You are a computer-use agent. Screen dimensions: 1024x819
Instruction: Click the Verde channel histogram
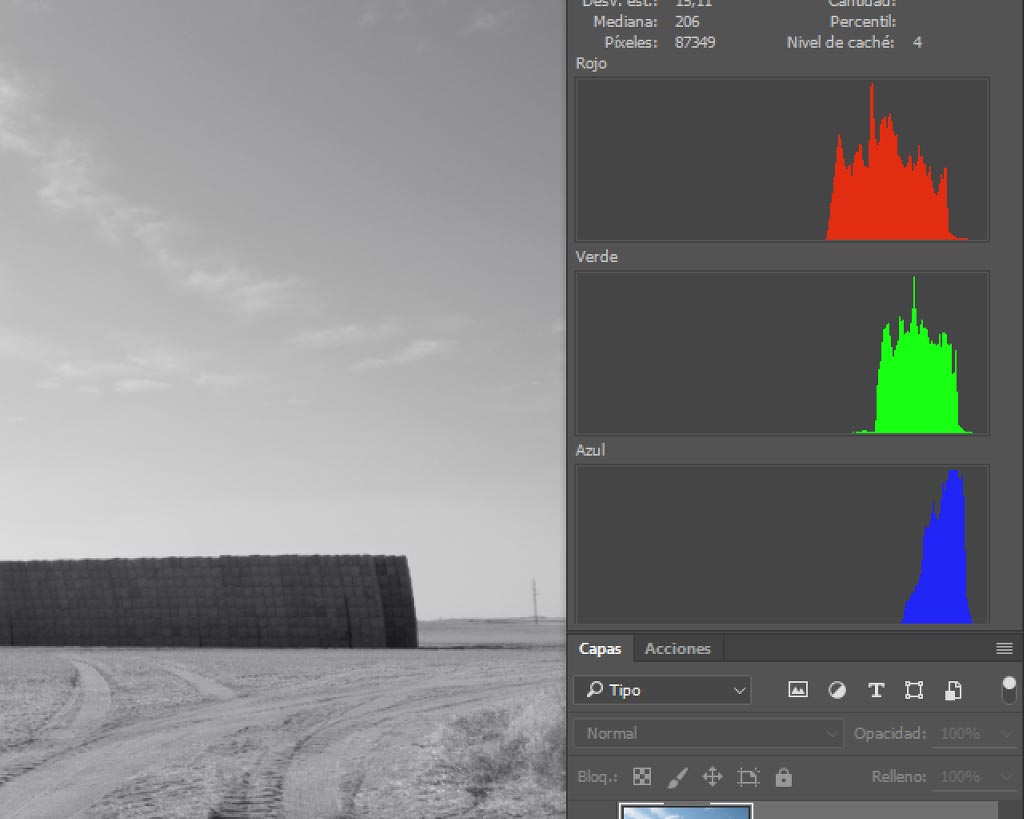[782, 353]
